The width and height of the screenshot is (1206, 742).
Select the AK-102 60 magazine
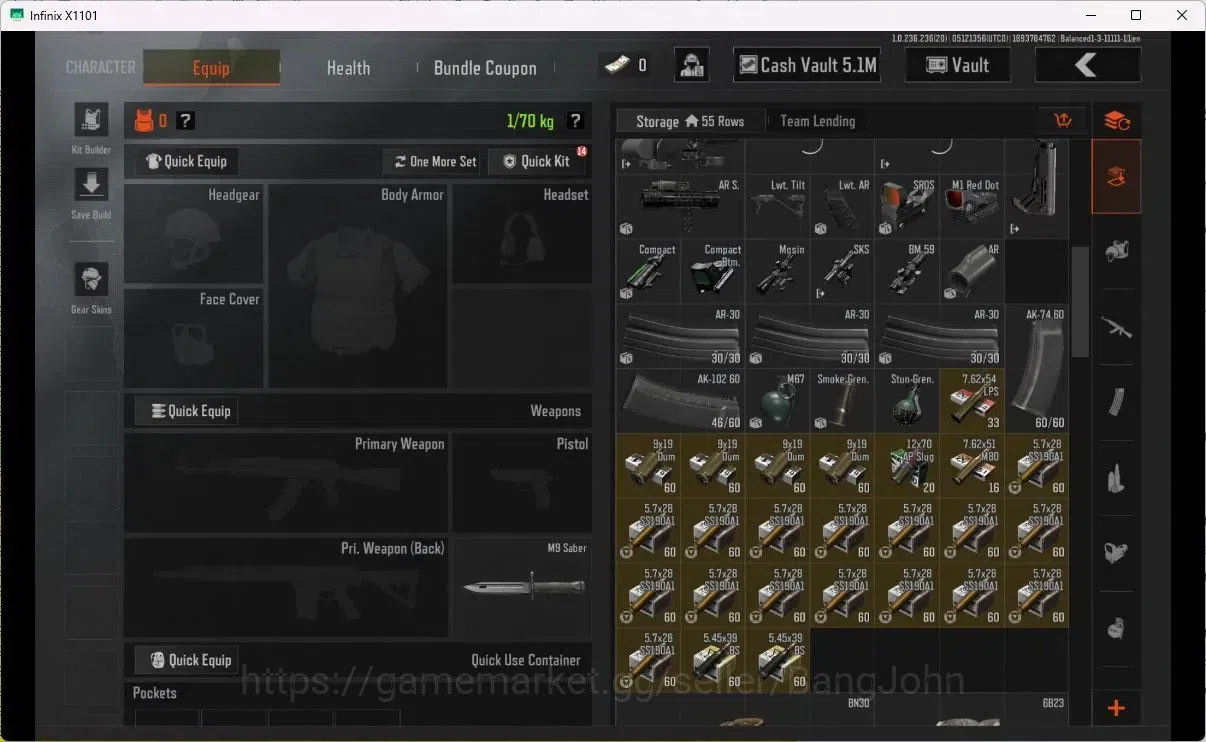point(680,401)
